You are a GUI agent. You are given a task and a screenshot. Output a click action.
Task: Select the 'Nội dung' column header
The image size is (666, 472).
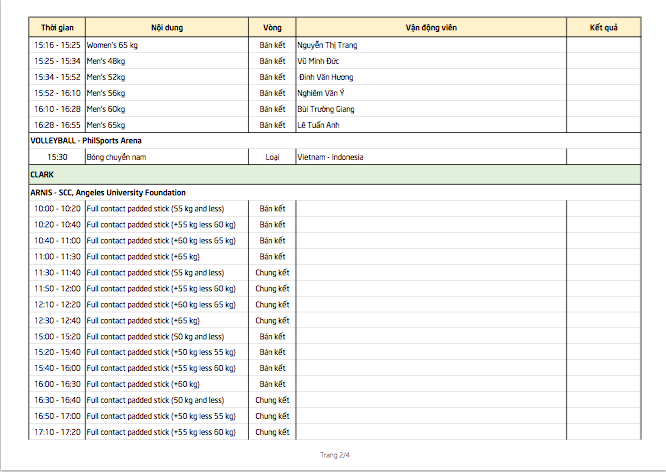[x=166, y=27]
